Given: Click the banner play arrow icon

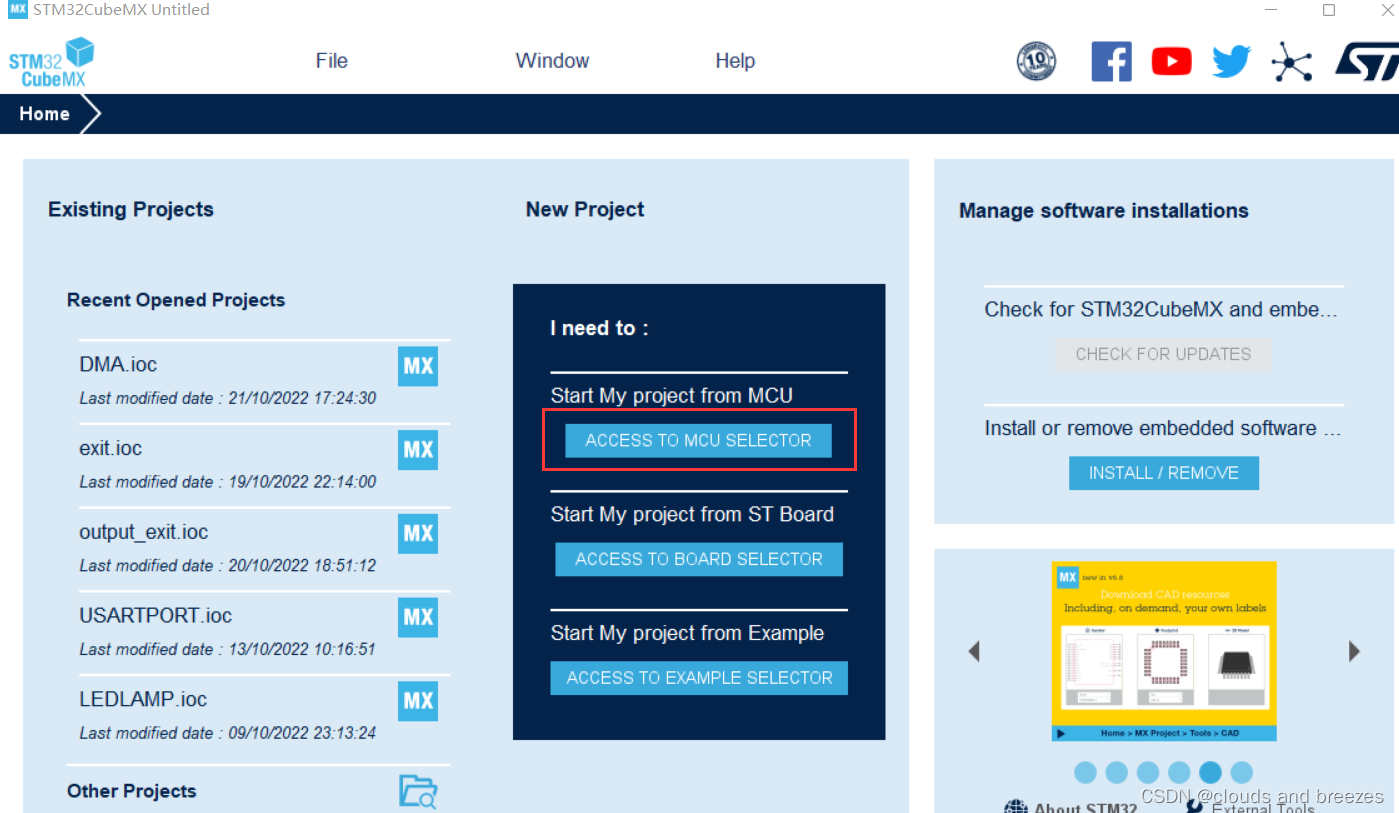Looking at the screenshot, I should 1060,733.
